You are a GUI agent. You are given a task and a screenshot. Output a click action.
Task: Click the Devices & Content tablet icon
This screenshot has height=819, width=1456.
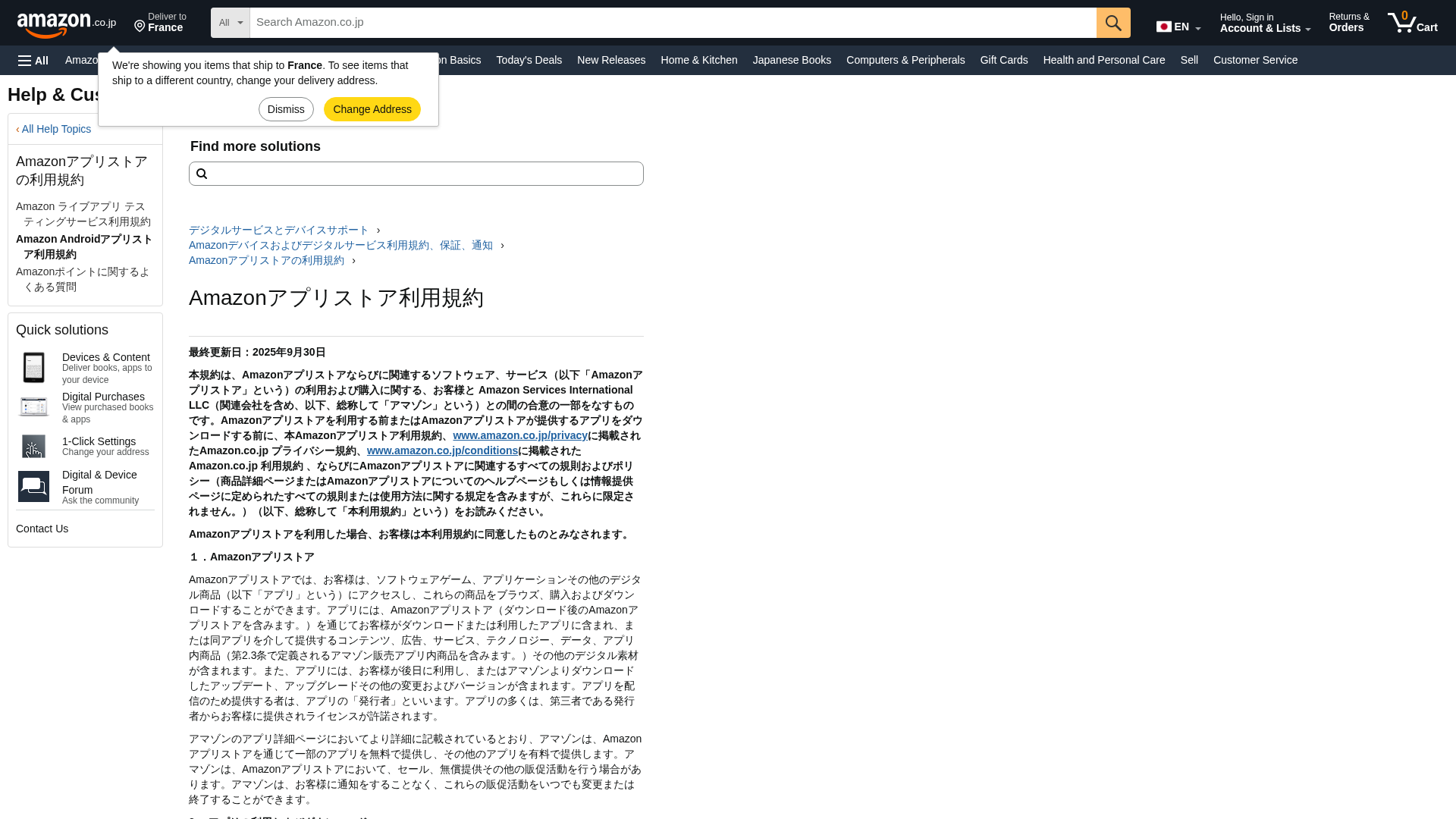click(x=33, y=368)
